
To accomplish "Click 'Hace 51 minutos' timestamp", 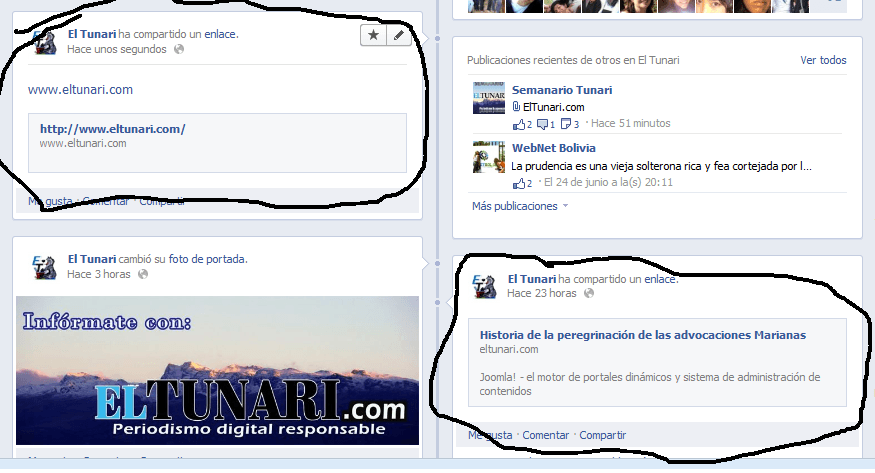I will (631, 123).
